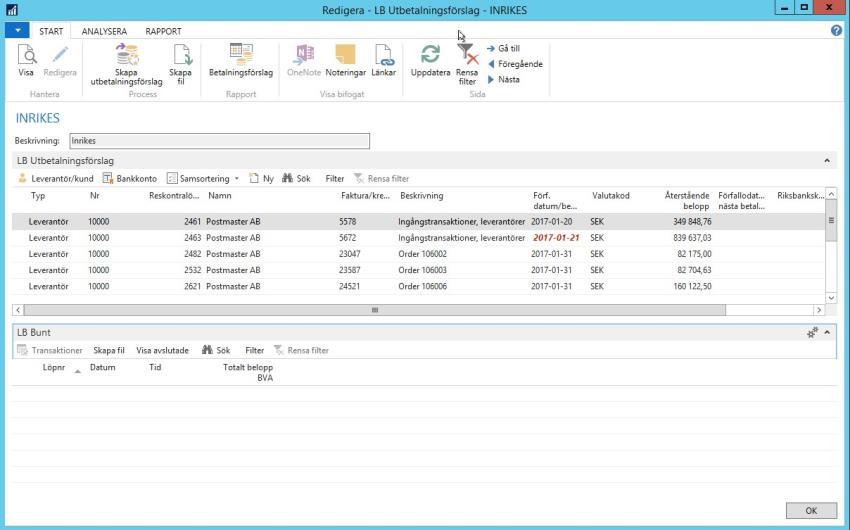Viewport: 850px width, 530px height.
Task: Sort by the Löpnr column header
Action: tap(54, 367)
